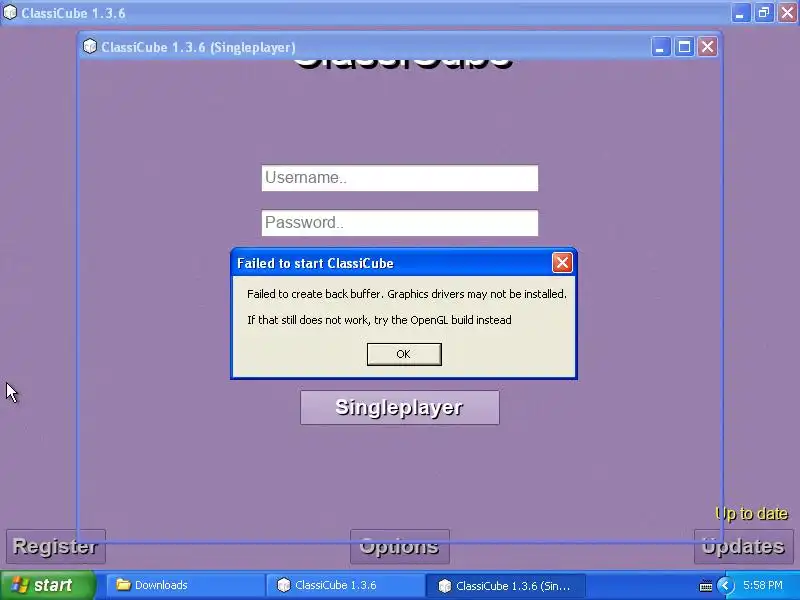Click OK in the error dialog

404,354
